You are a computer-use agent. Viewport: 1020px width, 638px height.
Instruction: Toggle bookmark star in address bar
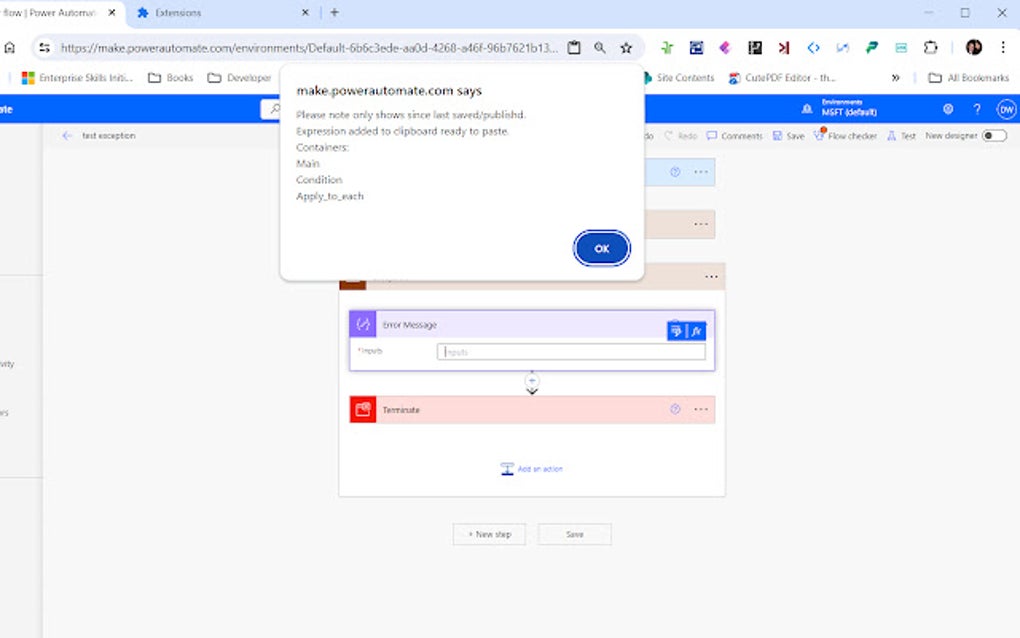(x=626, y=47)
